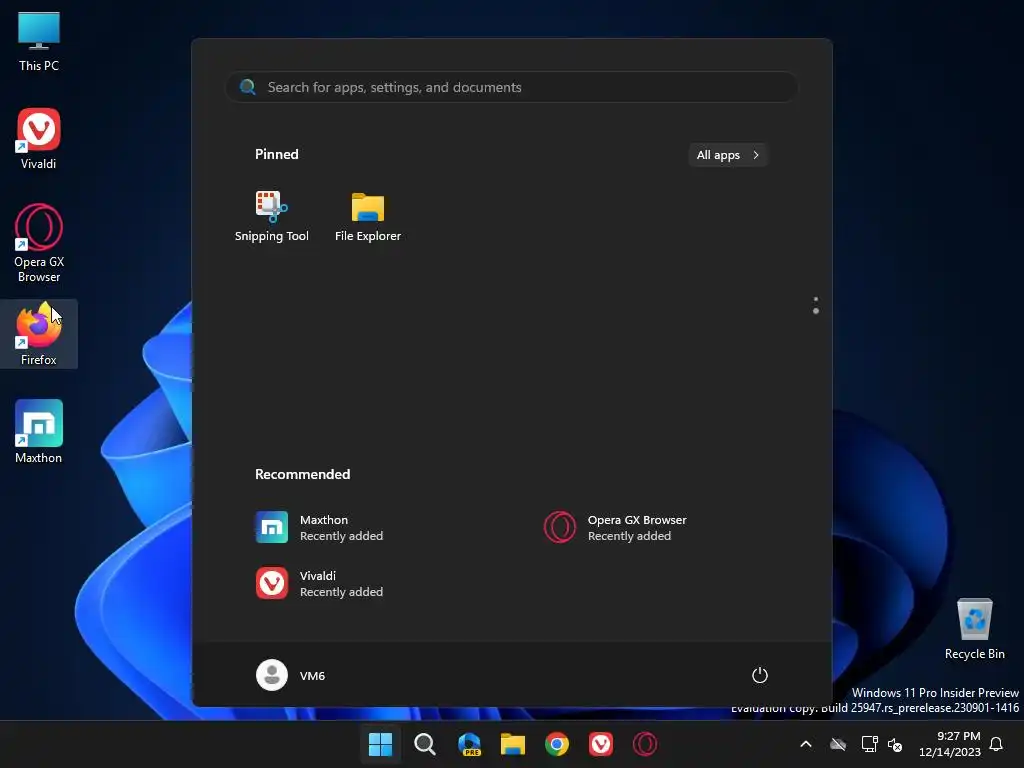Click the Windows Start button on the taskbar
The image size is (1024, 768).
(x=380, y=744)
